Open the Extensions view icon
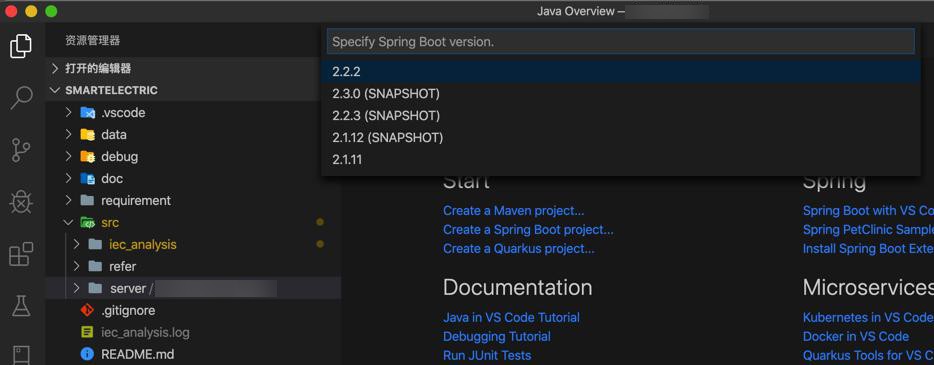Screen dimensions: 934x365 [21, 254]
